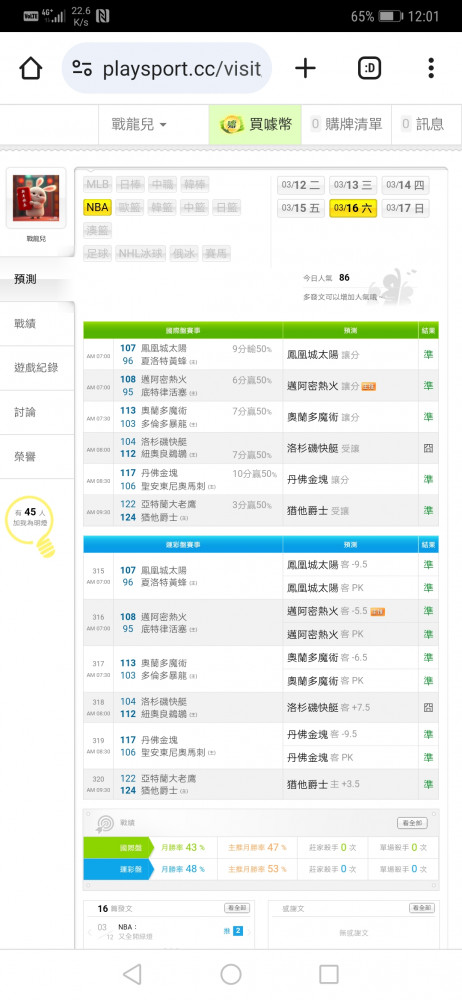Click 看全部 in the 感謝文 panel
Screen dimensions: 462x1000
pyautogui.click(x=422, y=908)
